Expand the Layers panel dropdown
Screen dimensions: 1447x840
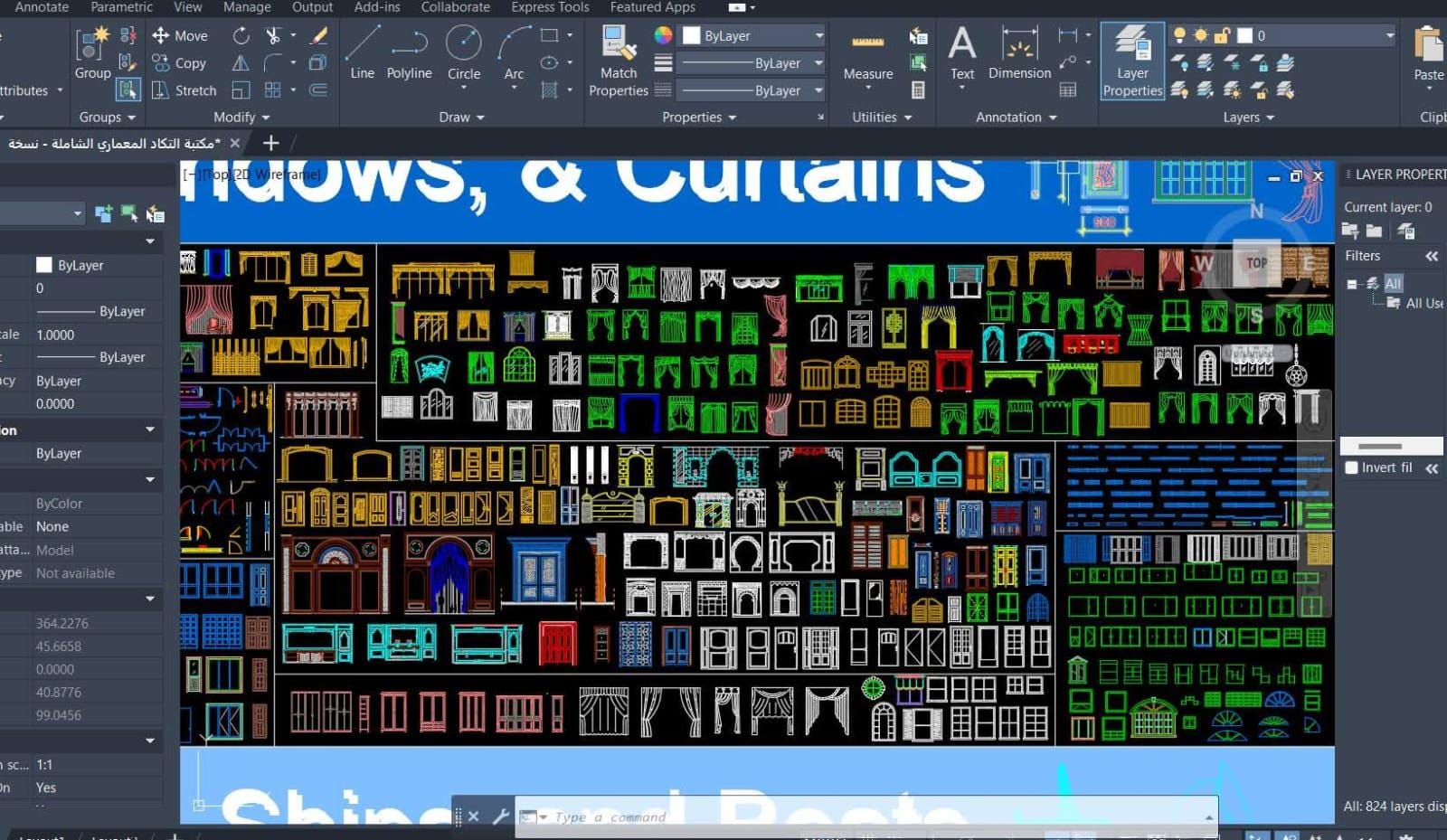[1249, 118]
